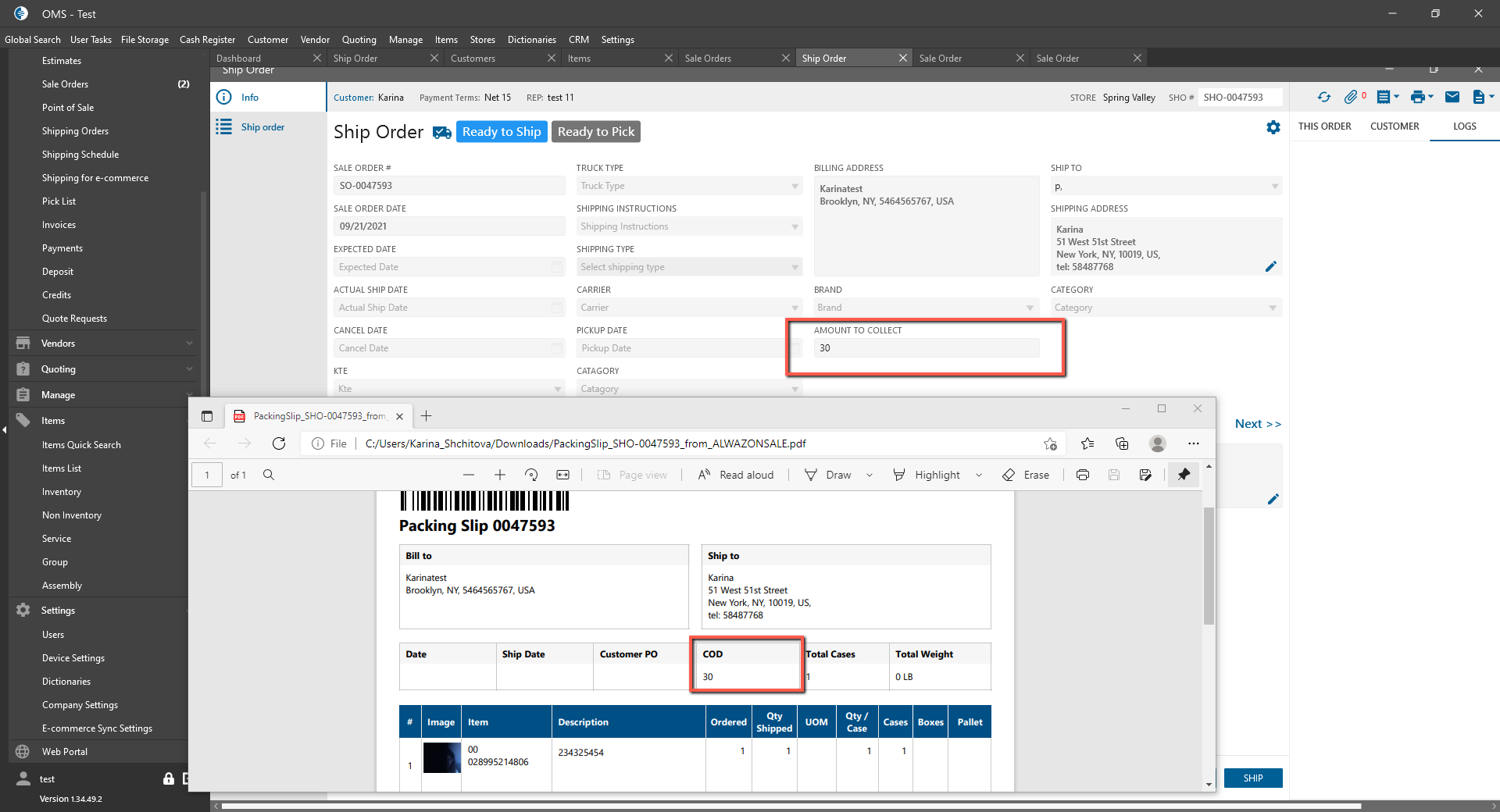Viewport: 1500px width, 812px height.
Task: Print the PDF from viewer toolbar
Action: coord(1083,475)
